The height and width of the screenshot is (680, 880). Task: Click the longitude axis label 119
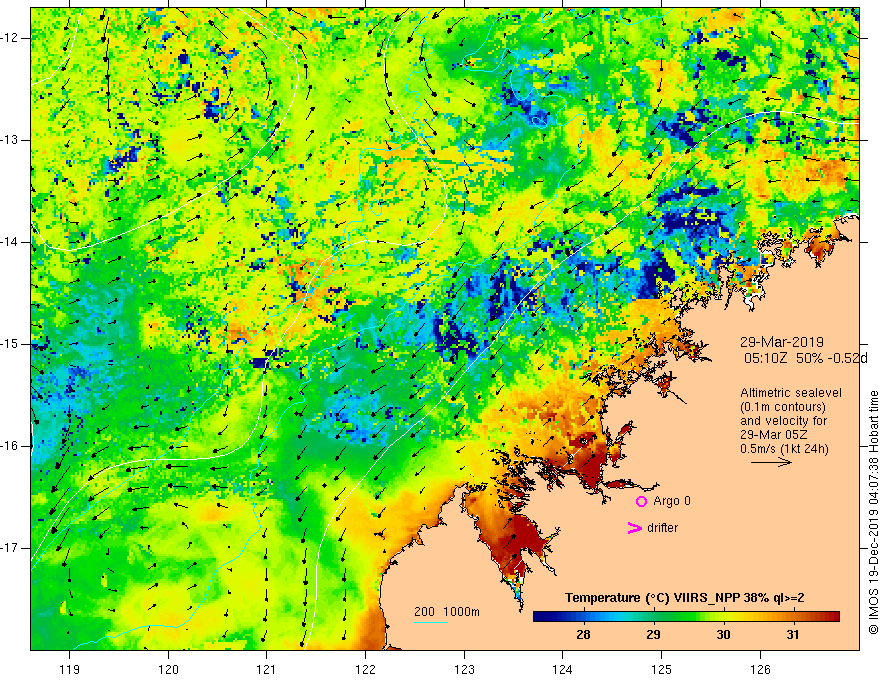[70, 669]
